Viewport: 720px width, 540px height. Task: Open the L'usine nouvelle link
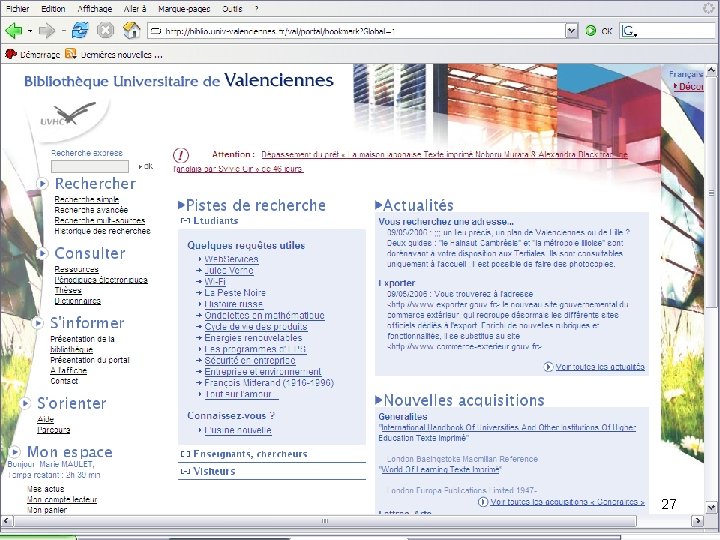tap(238, 430)
